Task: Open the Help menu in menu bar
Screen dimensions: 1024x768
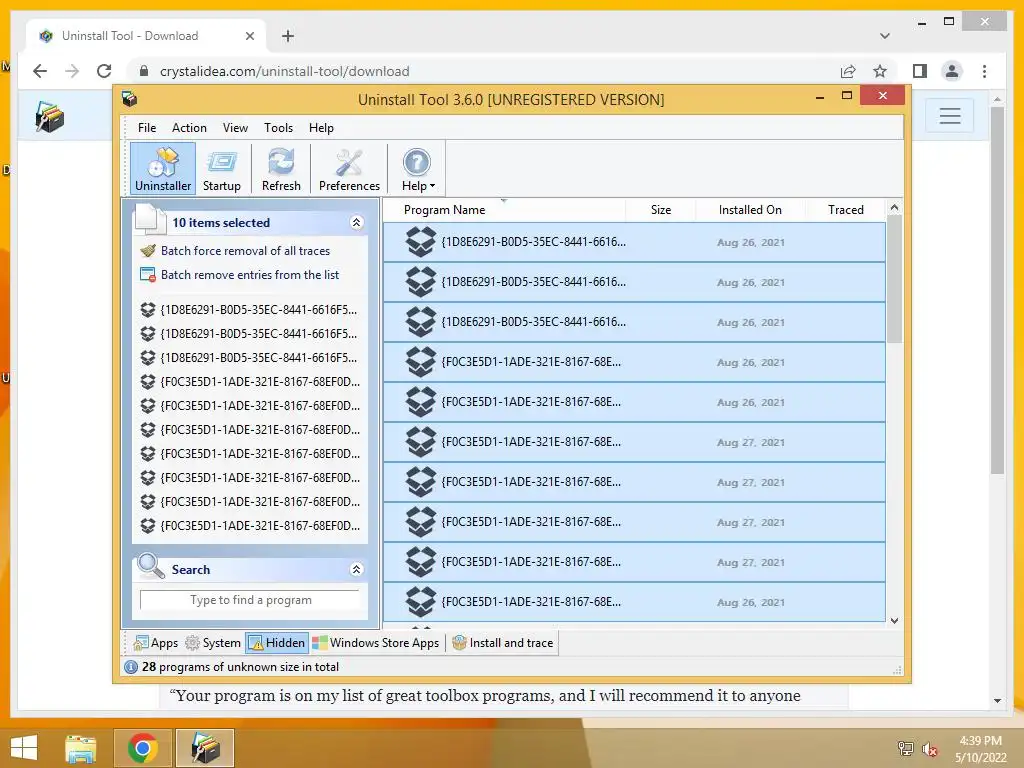Action: pos(321,128)
